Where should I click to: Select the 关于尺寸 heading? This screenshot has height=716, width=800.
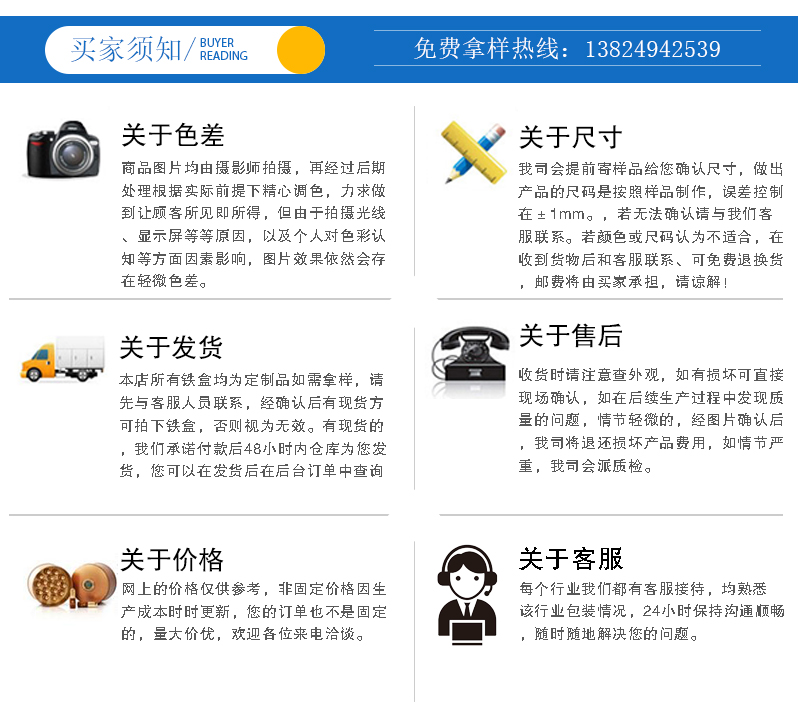pyautogui.click(x=570, y=137)
